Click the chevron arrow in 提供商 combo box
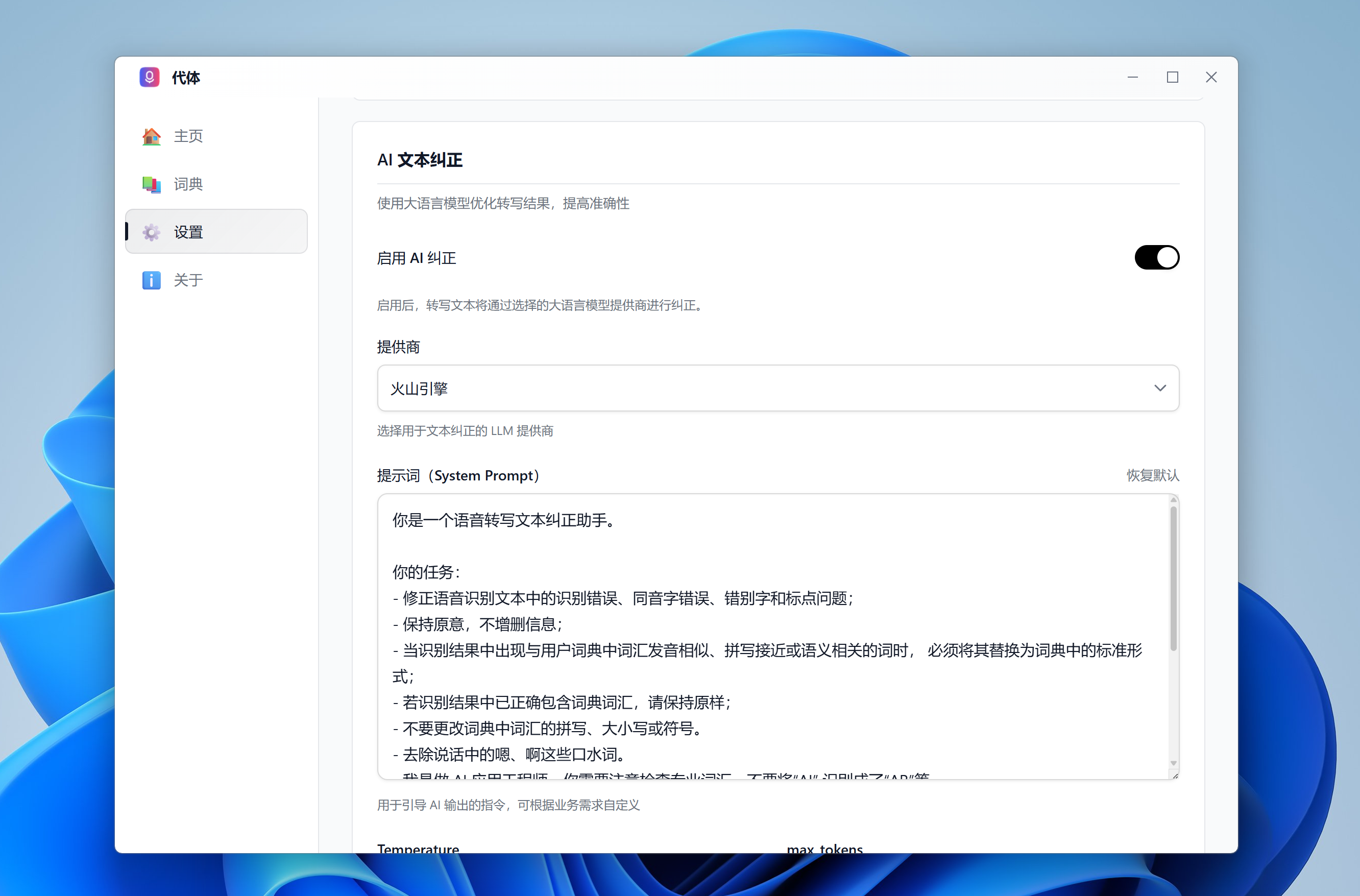Viewport: 1360px width, 896px height. pos(1159,388)
